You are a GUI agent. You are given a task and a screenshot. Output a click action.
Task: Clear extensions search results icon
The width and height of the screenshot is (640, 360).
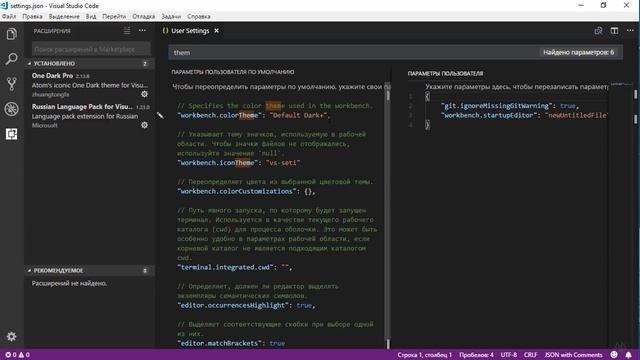tap(127, 31)
